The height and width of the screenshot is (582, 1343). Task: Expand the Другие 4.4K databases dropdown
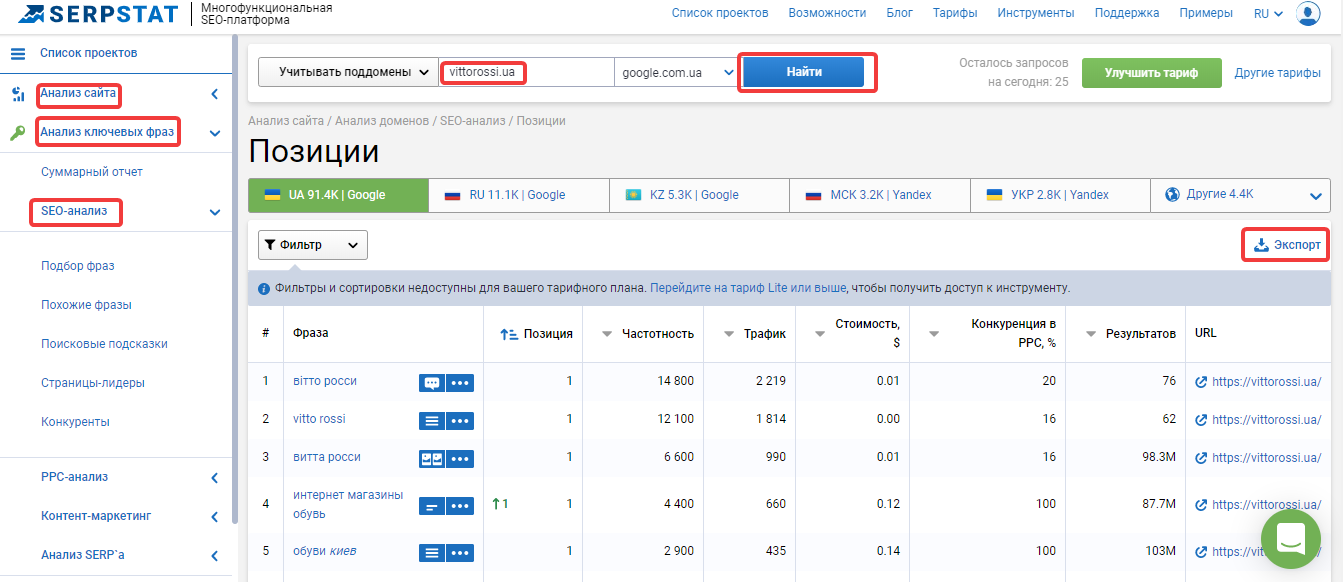pos(1240,195)
